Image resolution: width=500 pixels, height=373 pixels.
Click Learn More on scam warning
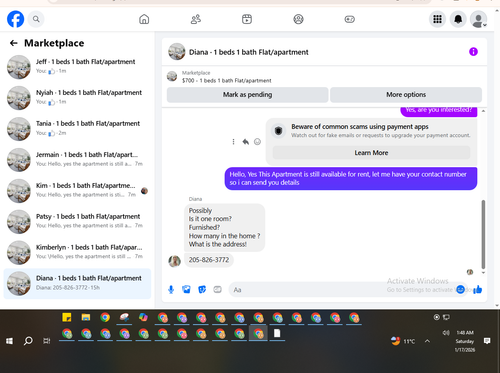coord(371,153)
